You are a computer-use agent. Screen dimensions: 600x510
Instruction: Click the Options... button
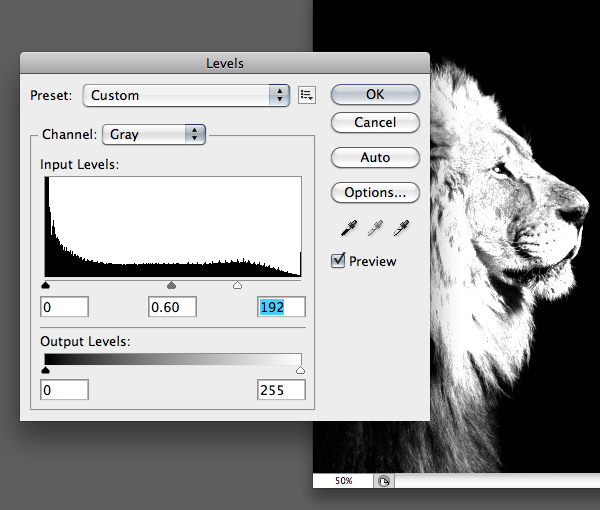point(375,192)
